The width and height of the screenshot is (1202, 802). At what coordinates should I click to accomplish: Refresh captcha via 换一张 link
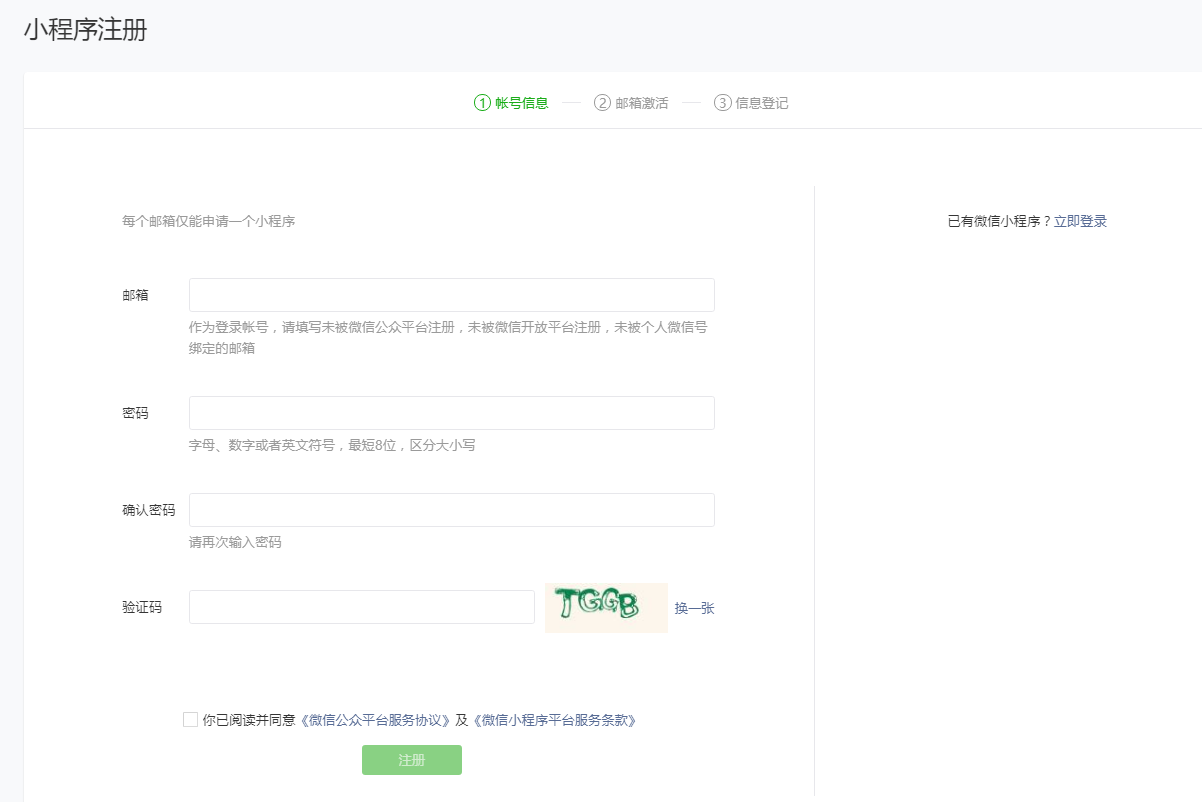pyautogui.click(x=694, y=608)
